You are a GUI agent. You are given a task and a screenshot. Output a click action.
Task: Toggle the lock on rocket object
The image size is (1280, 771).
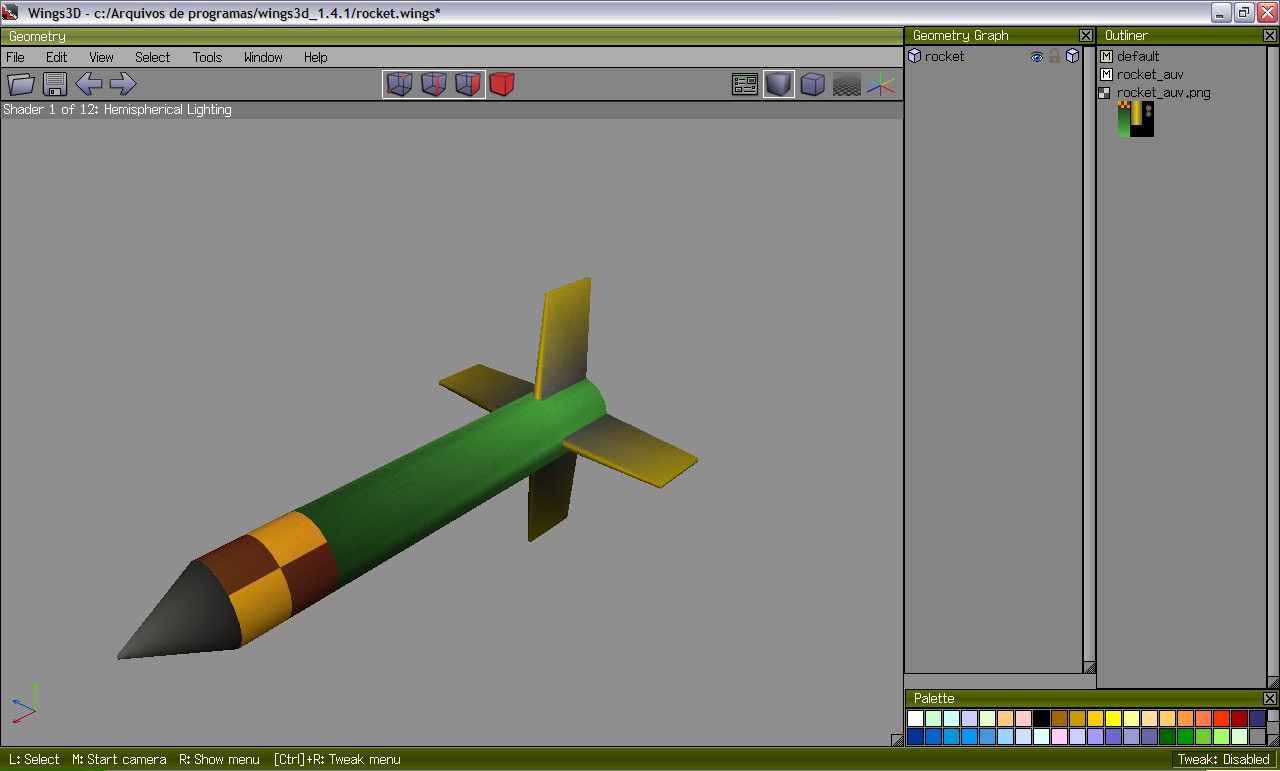(x=1054, y=57)
